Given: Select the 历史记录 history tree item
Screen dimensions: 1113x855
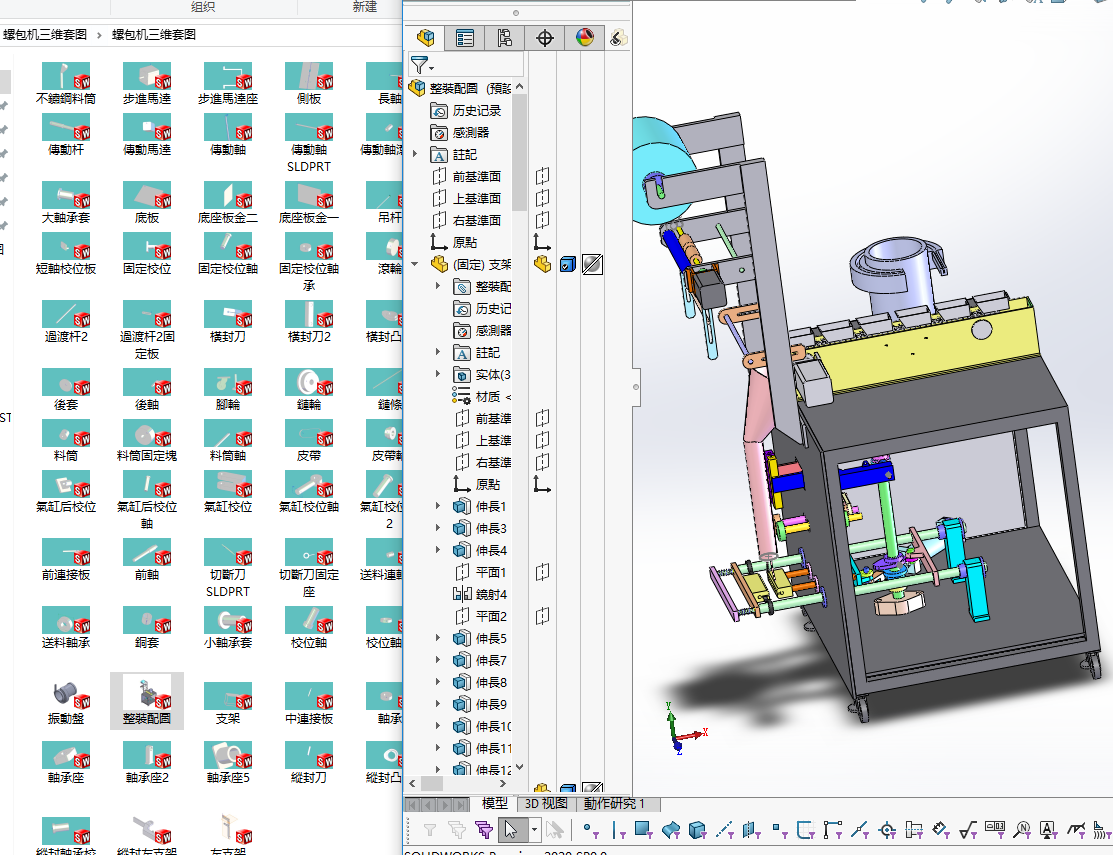Looking at the screenshot, I should coord(476,110).
